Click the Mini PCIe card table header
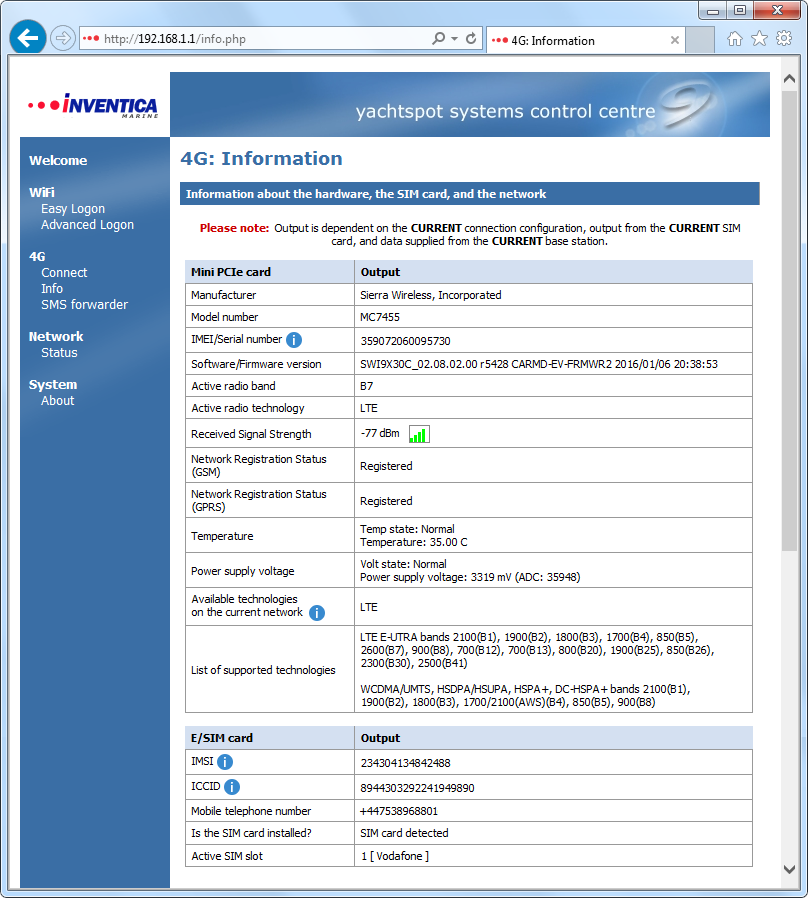 [231, 272]
